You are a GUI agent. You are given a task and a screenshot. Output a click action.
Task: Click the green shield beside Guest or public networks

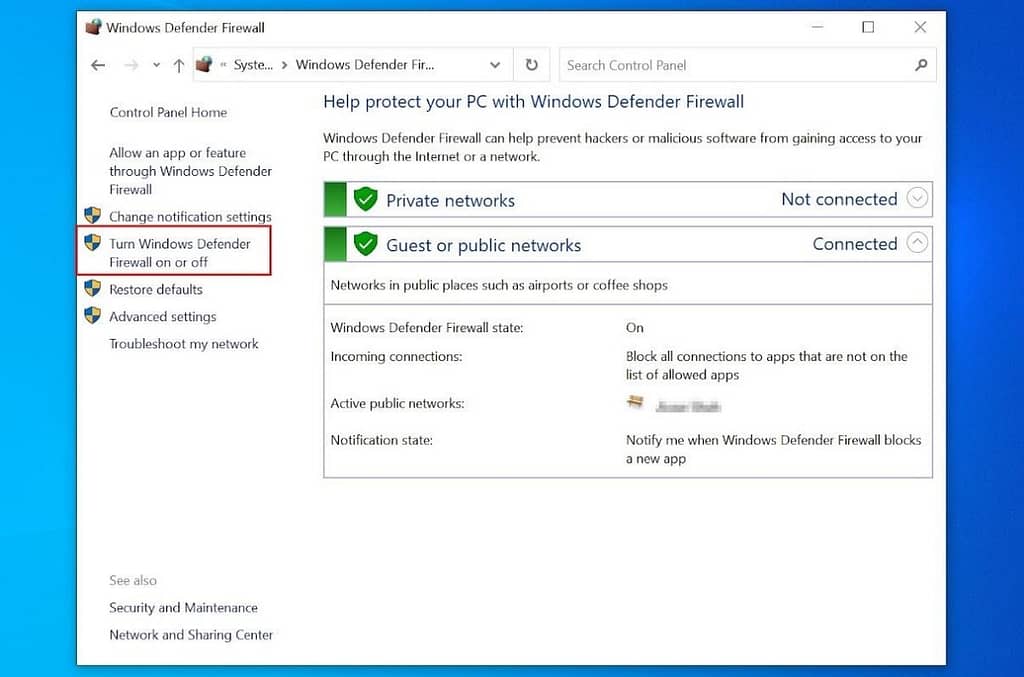point(366,244)
